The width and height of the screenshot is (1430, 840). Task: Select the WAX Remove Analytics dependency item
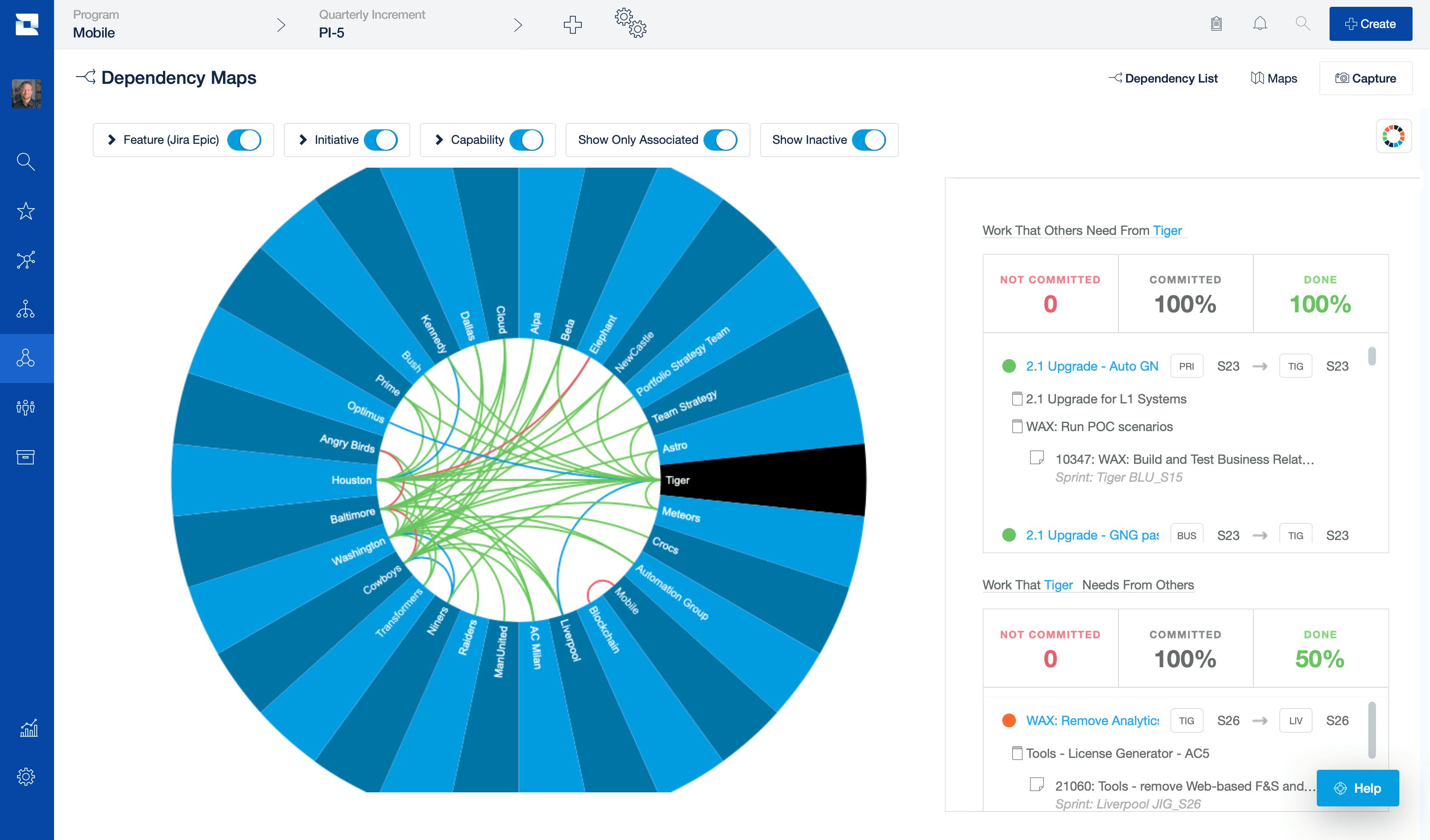tap(1093, 720)
